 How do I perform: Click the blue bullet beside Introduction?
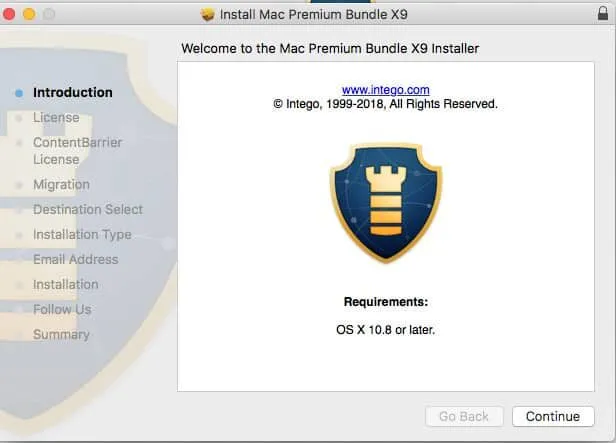tap(19, 93)
